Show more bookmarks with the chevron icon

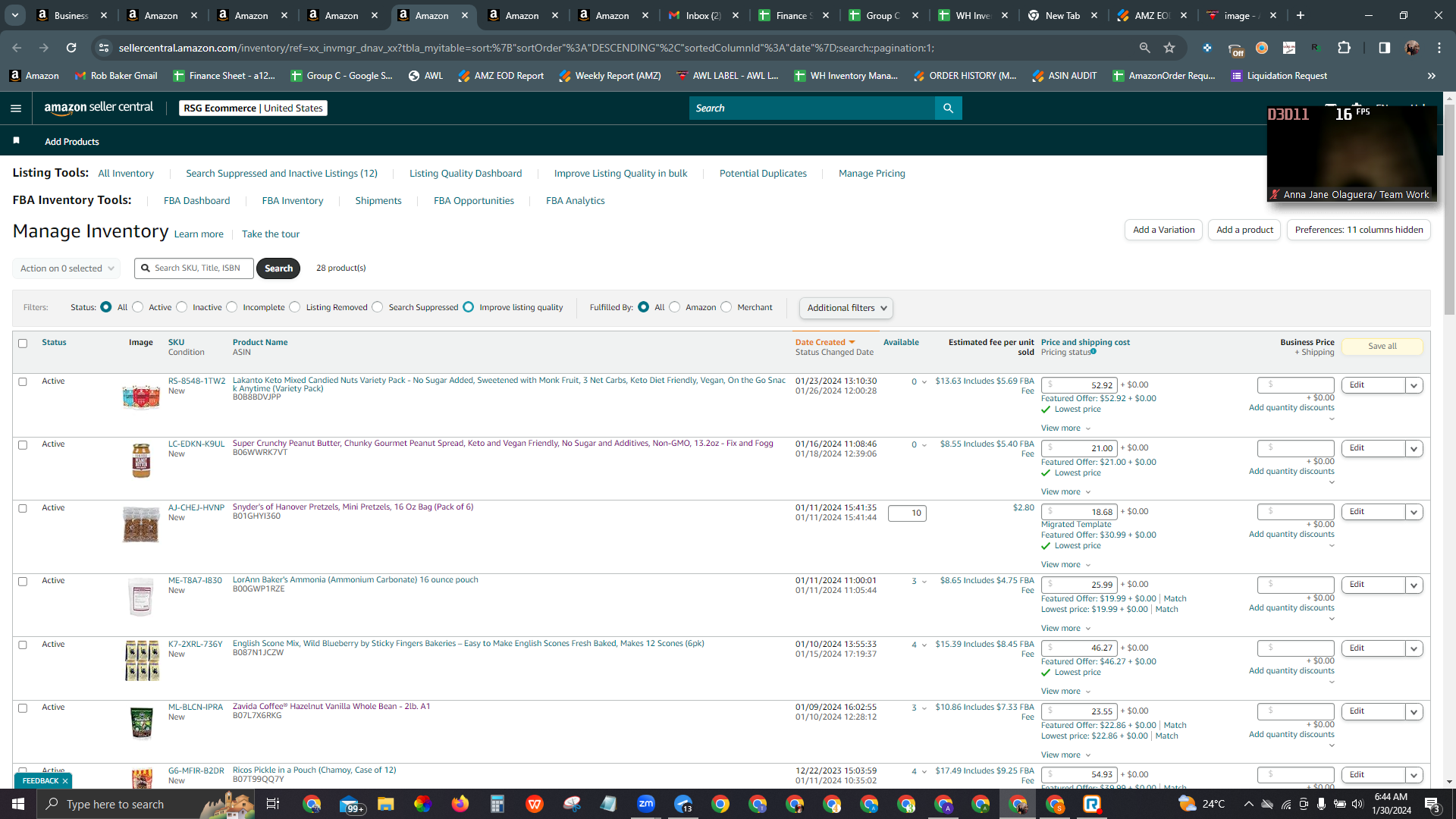pos(1432,76)
